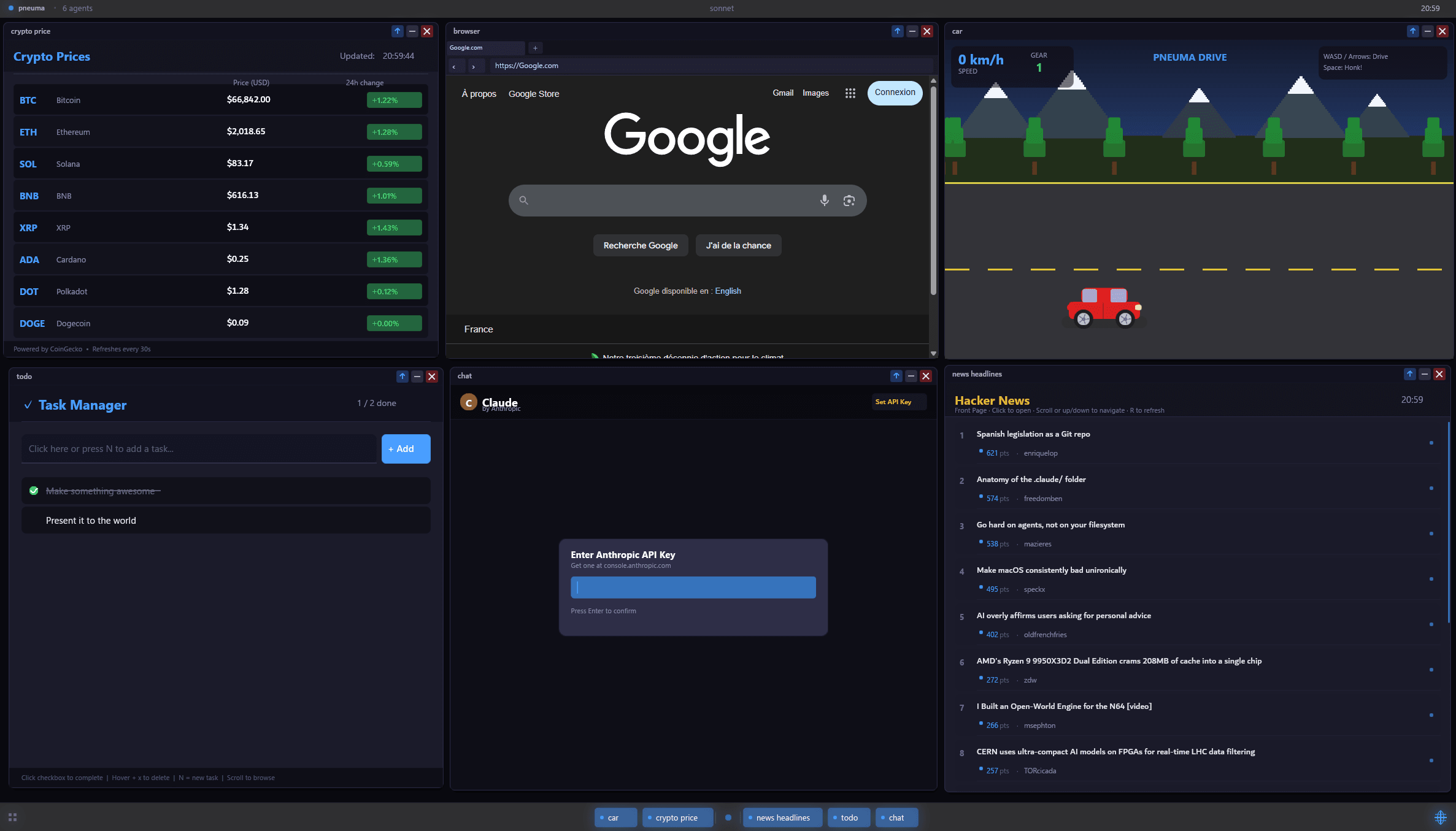The height and width of the screenshot is (831, 1456).
Task: Open Google Store from the top menu
Action: pos(533,93)
